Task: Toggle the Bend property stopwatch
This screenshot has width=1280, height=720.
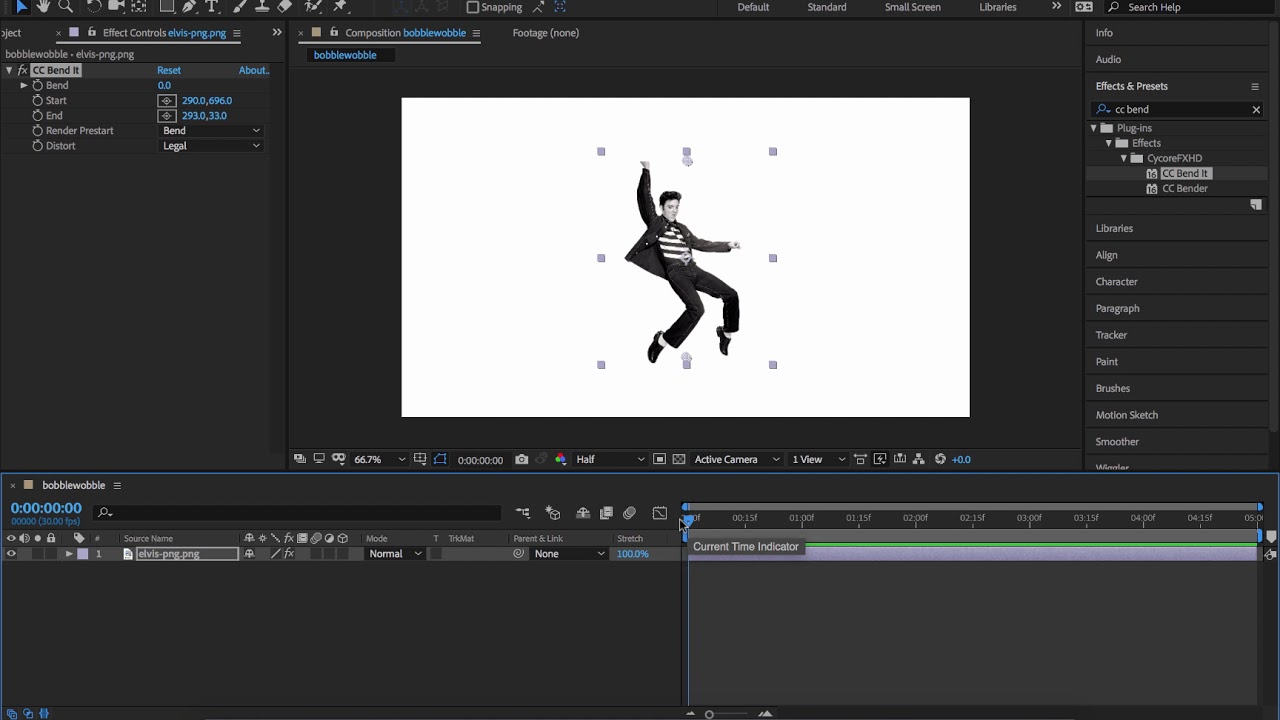Action: point(38,86)
